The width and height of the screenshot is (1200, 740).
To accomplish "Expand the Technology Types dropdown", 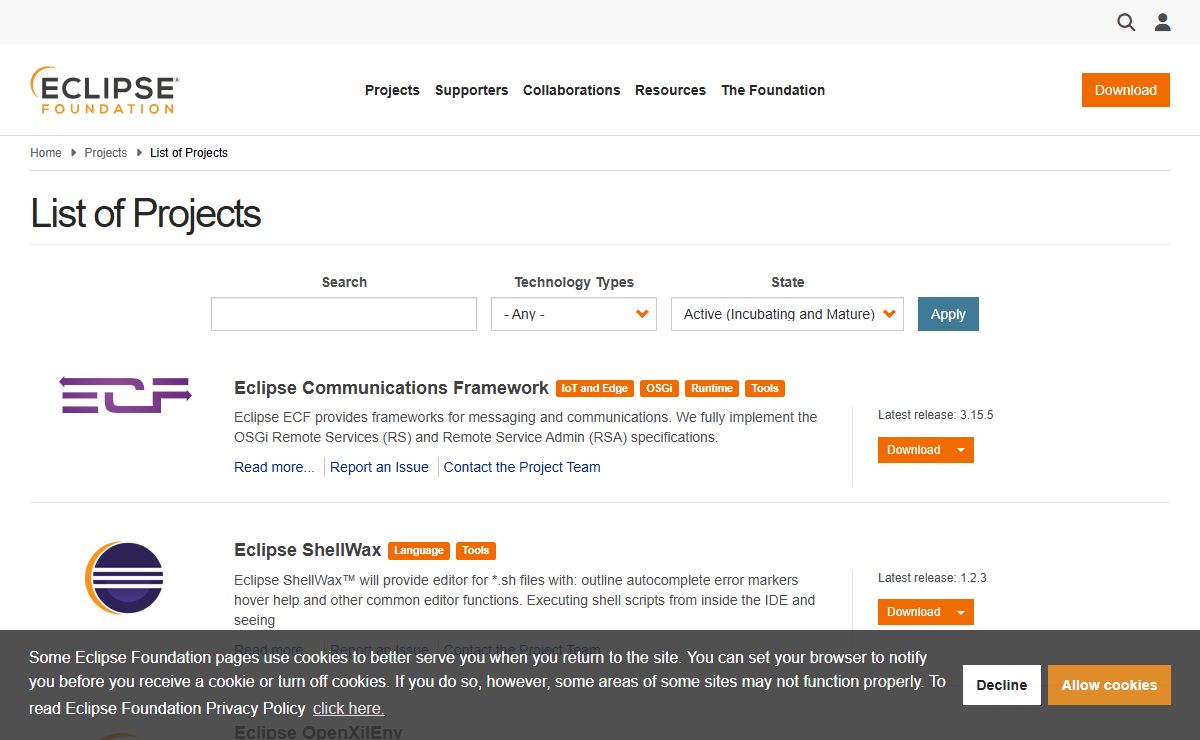I will [574, 314].
